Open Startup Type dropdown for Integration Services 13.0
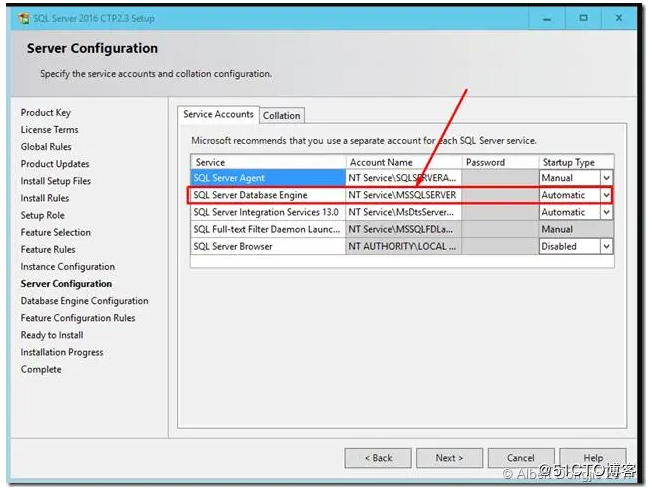This screenshot has width=652, height=490. (606, 212)
